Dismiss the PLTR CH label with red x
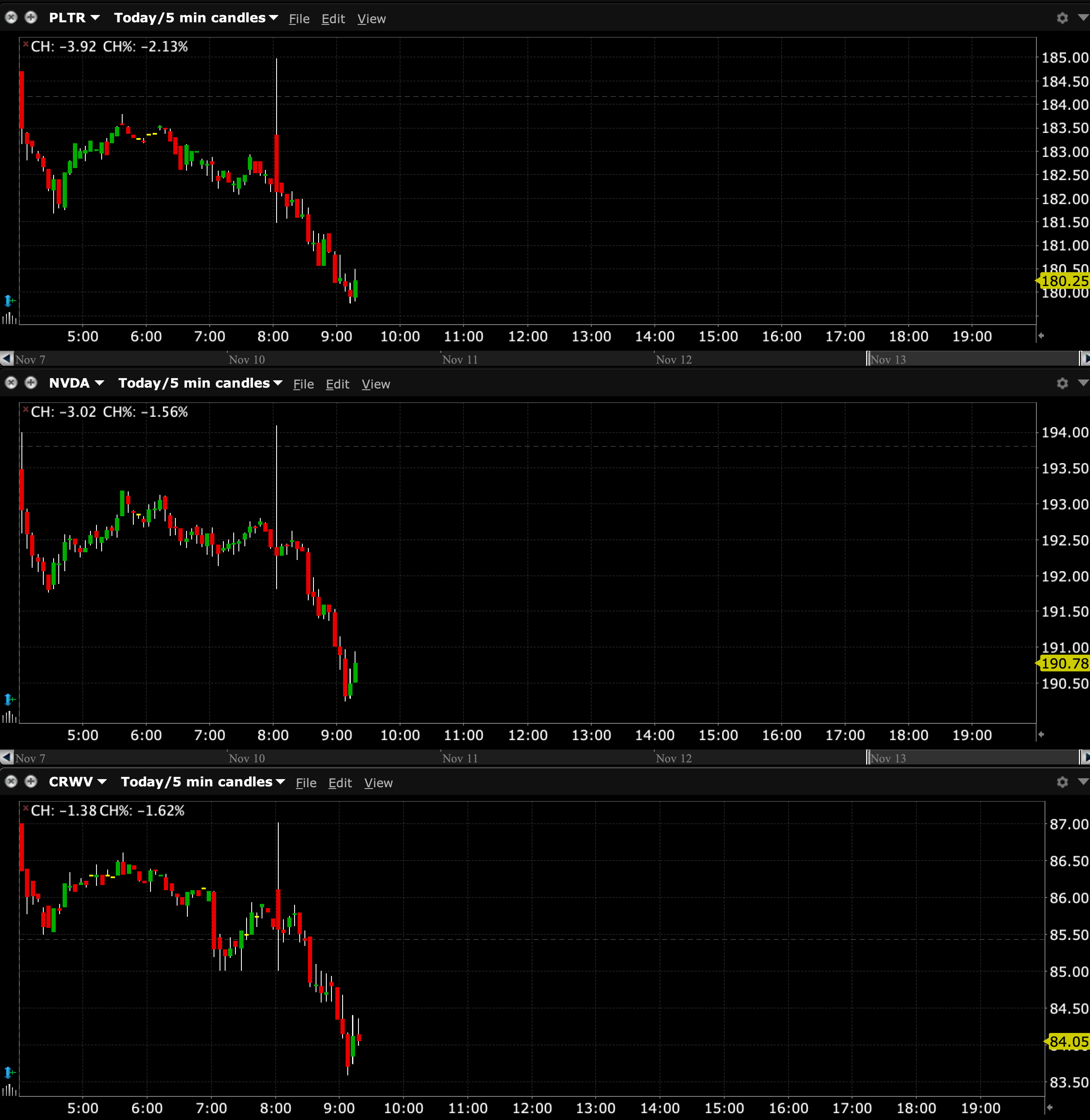 [25, 44]
